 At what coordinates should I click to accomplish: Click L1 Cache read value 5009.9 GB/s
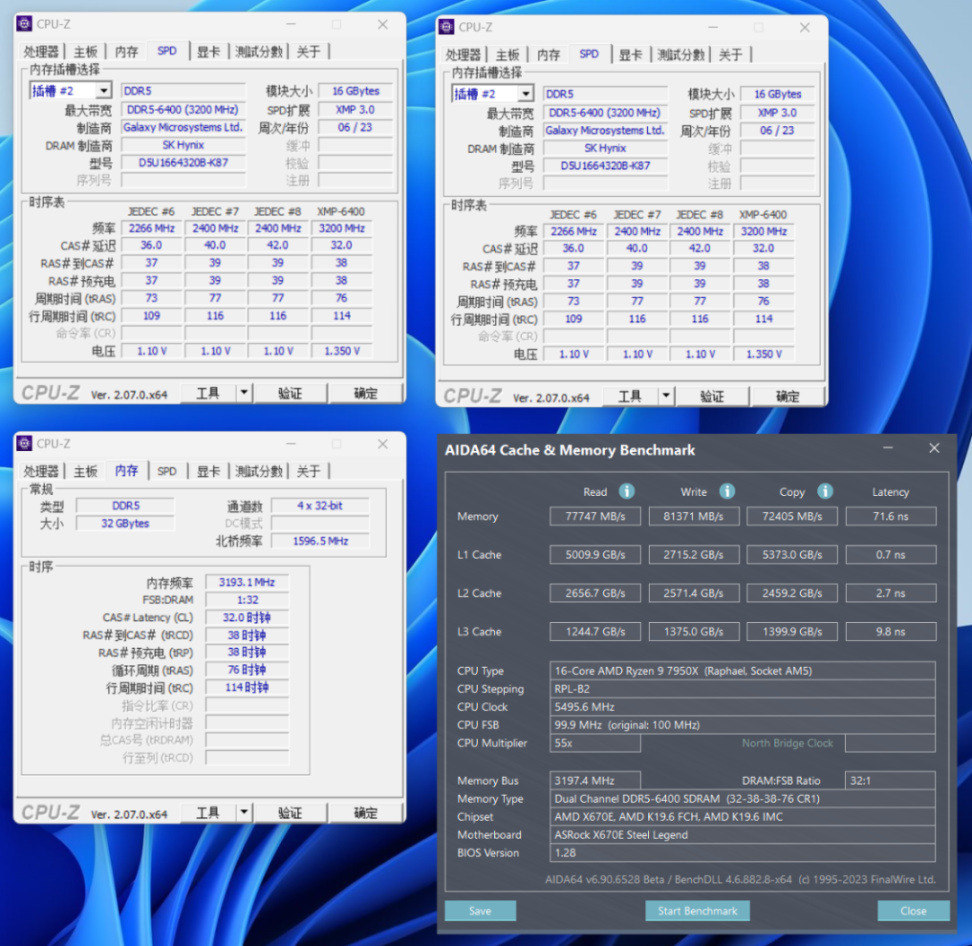pos(595,555)
